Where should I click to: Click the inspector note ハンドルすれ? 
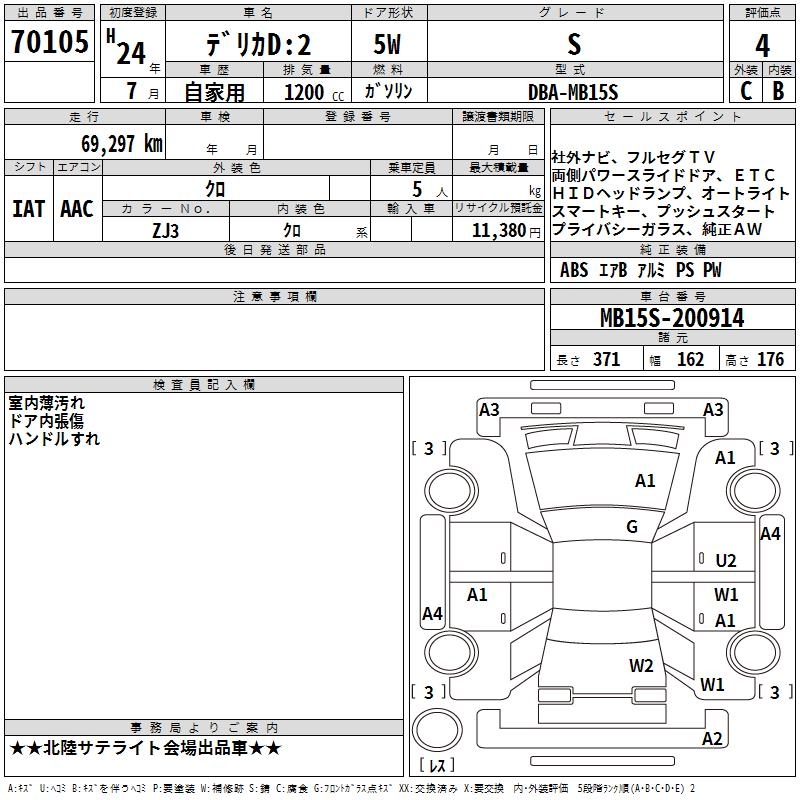[x=54, y=439]
